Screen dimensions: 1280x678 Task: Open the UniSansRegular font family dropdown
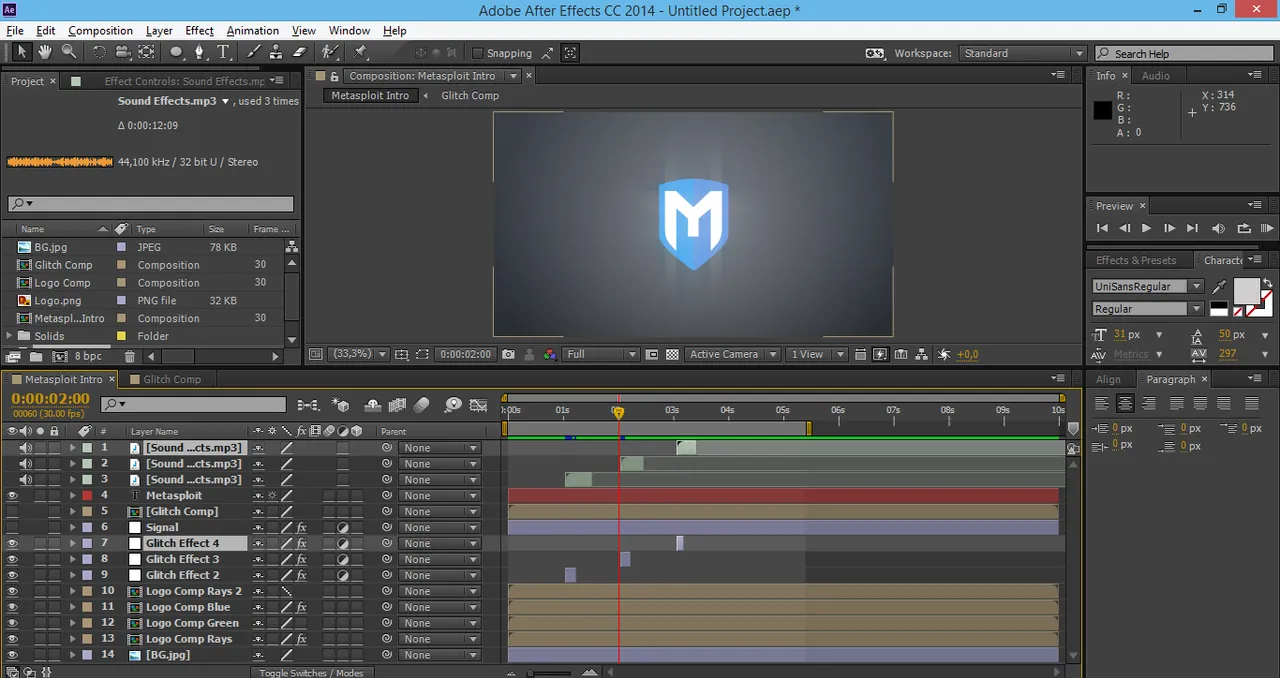[x=1147, y=286]
